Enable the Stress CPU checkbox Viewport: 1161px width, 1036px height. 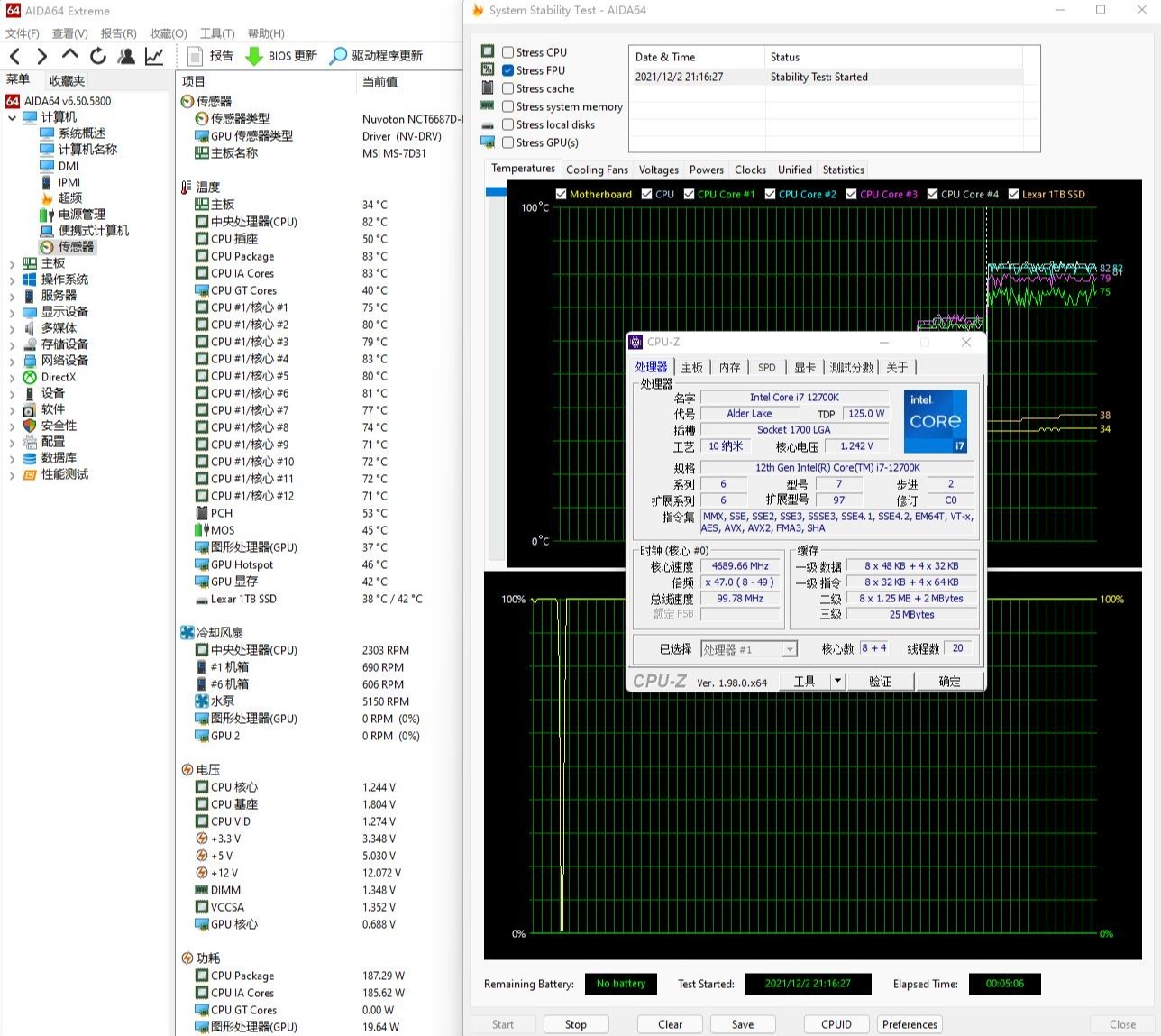pos(508,52)
